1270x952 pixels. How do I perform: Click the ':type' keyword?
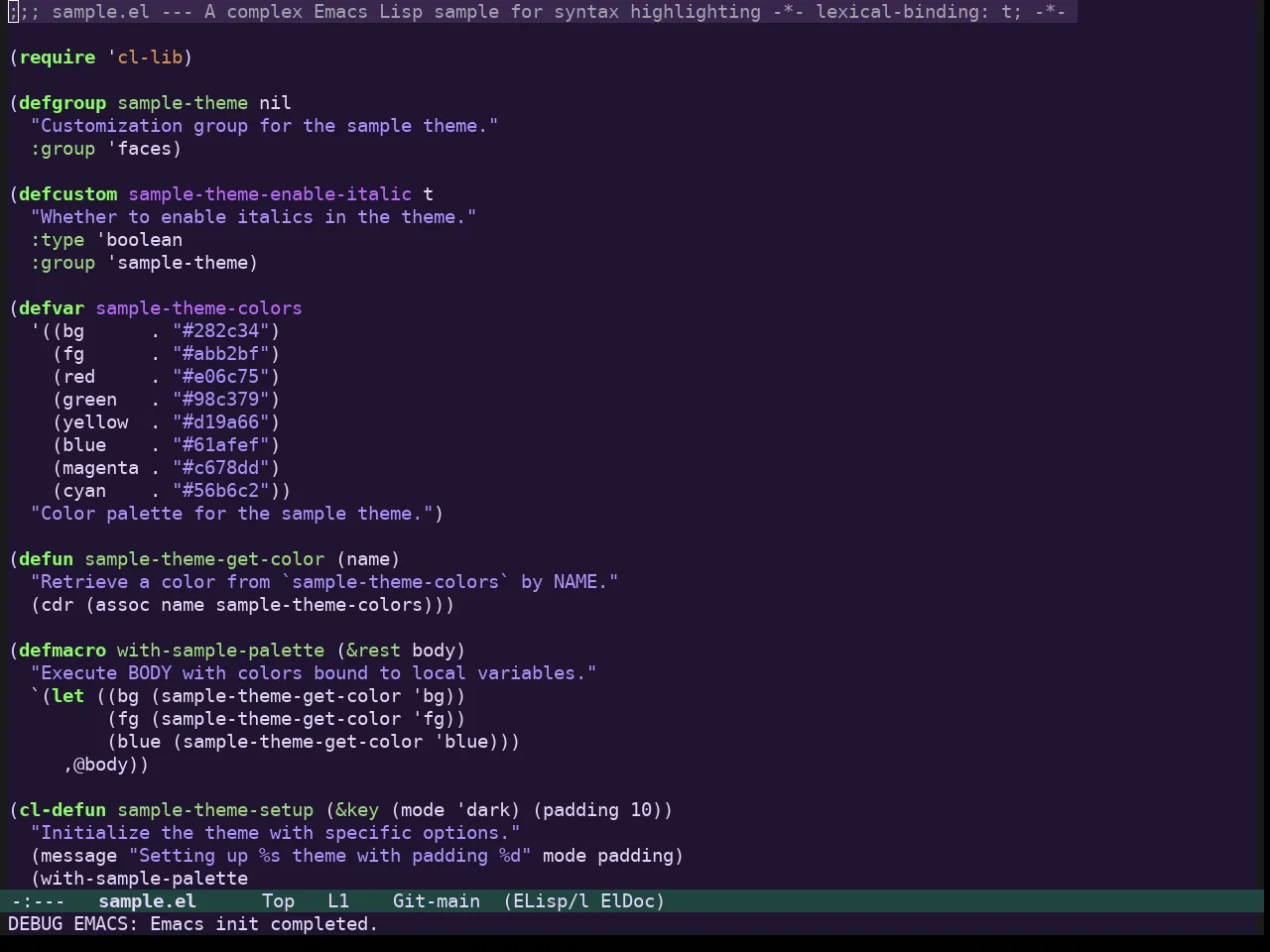point(58,239)
